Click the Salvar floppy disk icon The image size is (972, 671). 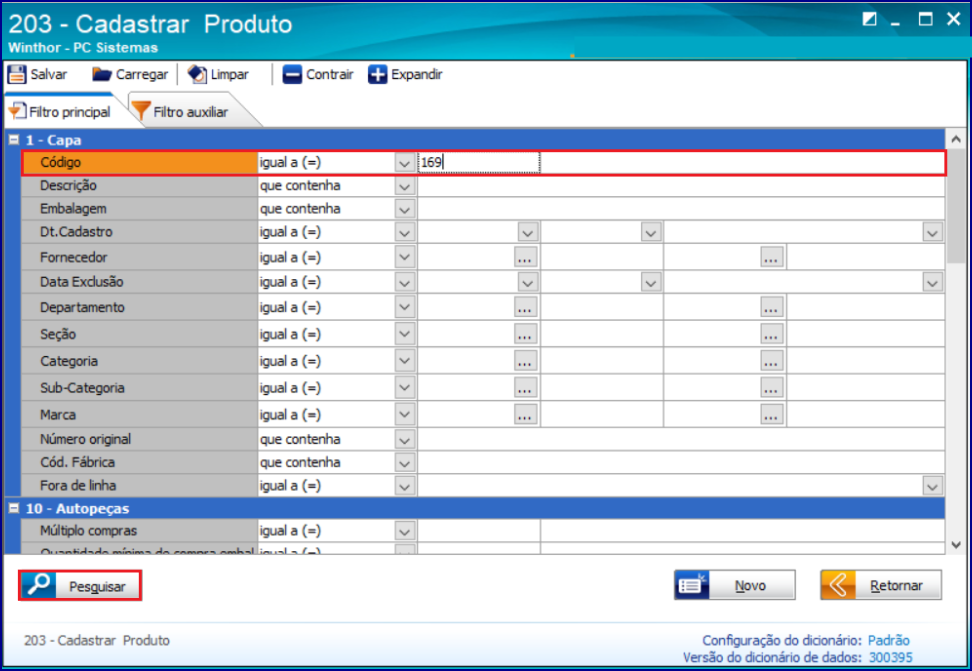pos(17,74)
